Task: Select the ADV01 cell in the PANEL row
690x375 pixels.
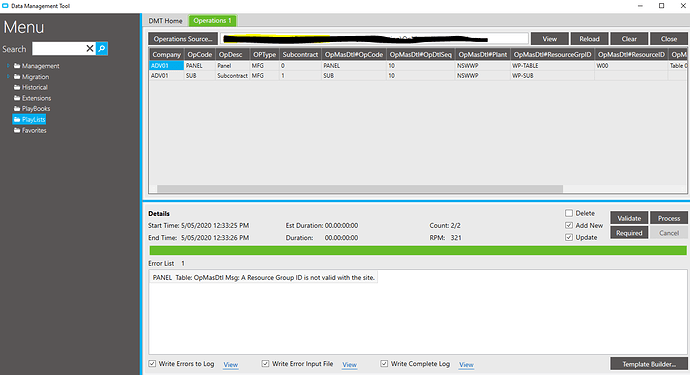Action: click(166, 66)
